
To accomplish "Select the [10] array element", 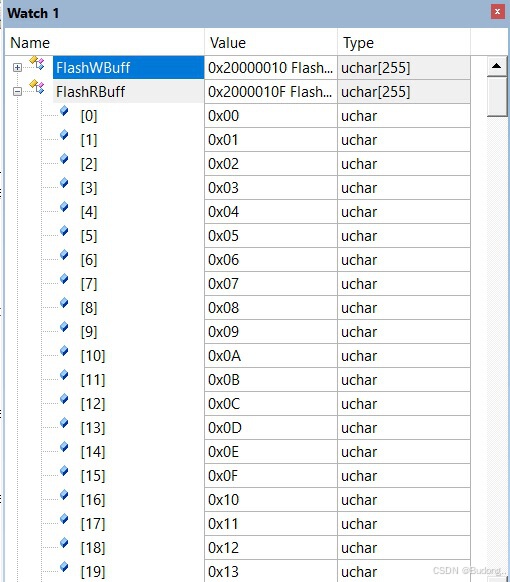I will coord(93,356).
